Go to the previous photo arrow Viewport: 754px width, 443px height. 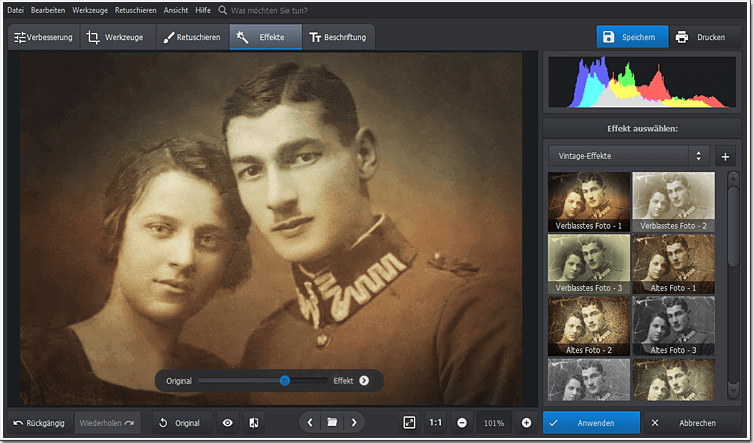tap(310, 422)
